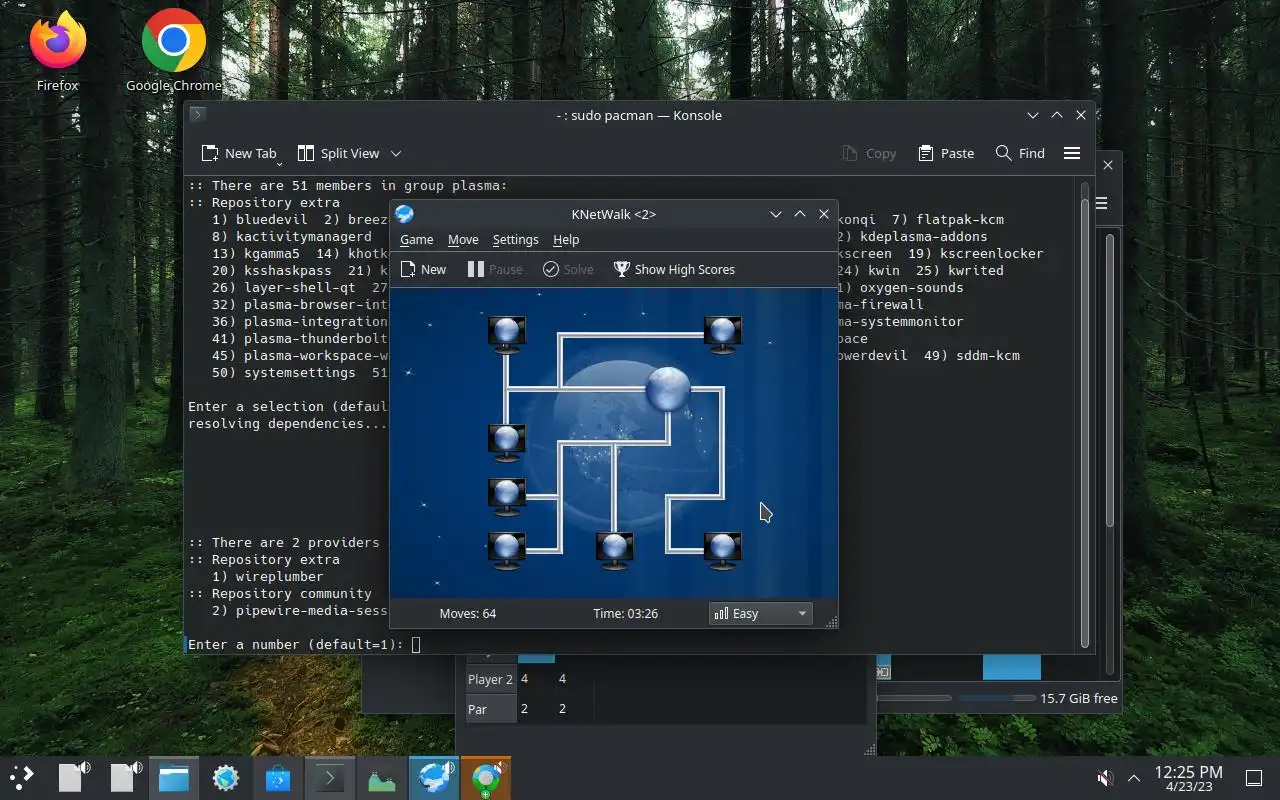Viewport: 1280px width, 800px height.
Task: Rotate the bottom-right computer terminal
Action: 722,550
